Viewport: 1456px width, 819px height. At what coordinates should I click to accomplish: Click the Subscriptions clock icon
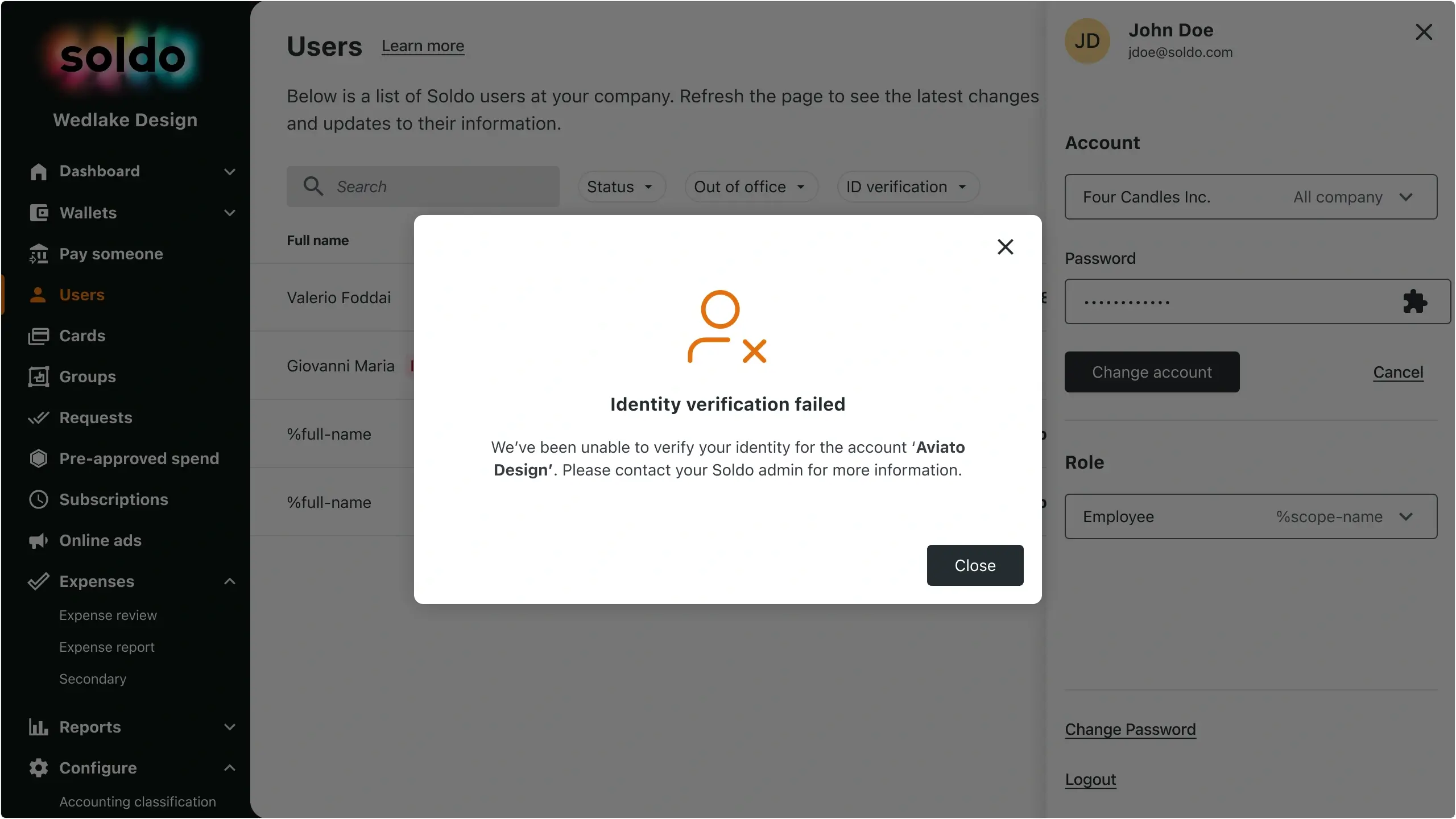click(x=38, y=499)
